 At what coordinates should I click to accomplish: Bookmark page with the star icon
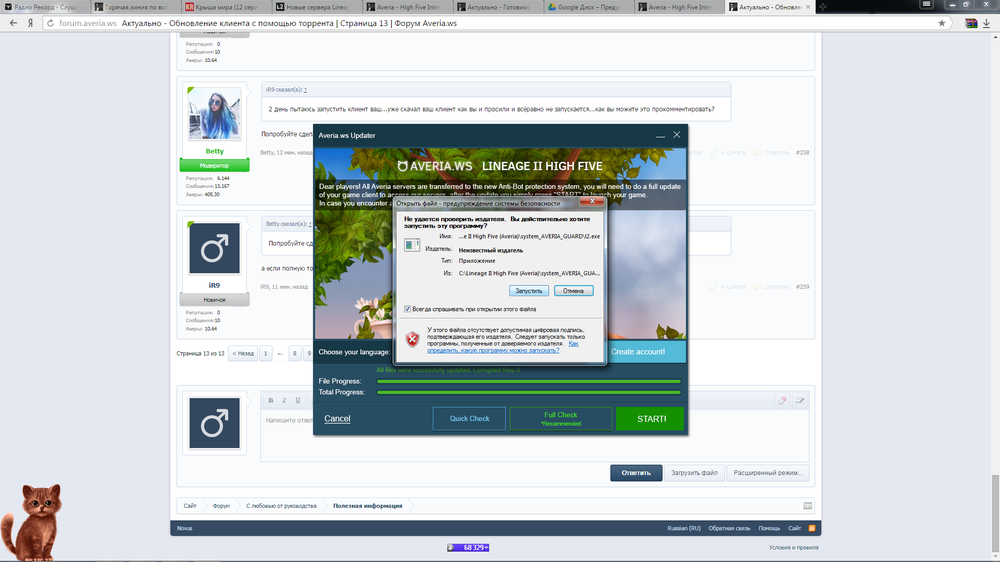(942, 23)
